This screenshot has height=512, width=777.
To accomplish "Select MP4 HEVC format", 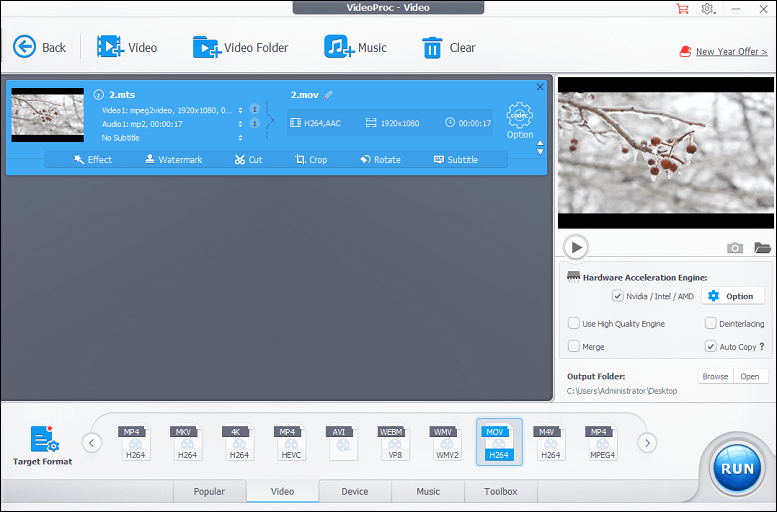I will (290, 442).
